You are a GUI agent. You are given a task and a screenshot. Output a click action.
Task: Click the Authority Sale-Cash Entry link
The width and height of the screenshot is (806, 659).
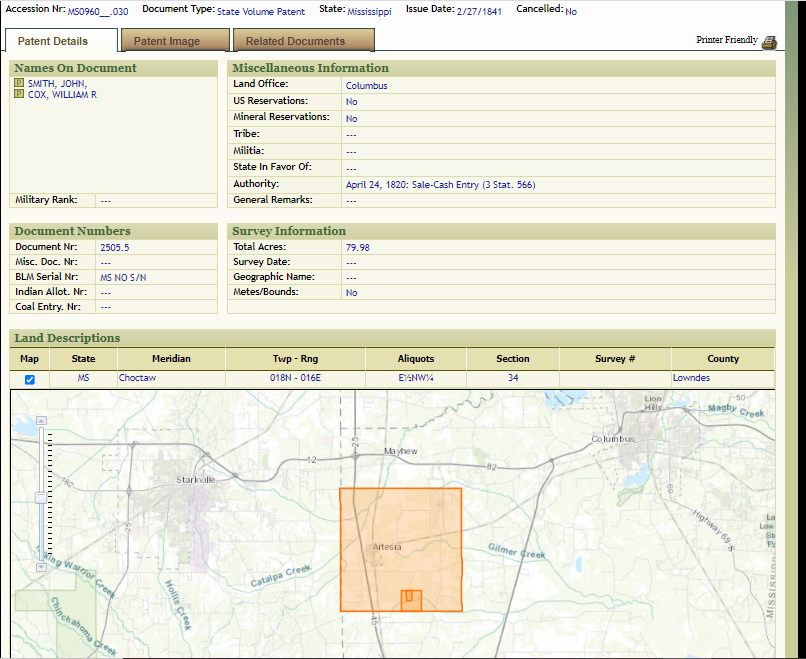click(440, 185)
